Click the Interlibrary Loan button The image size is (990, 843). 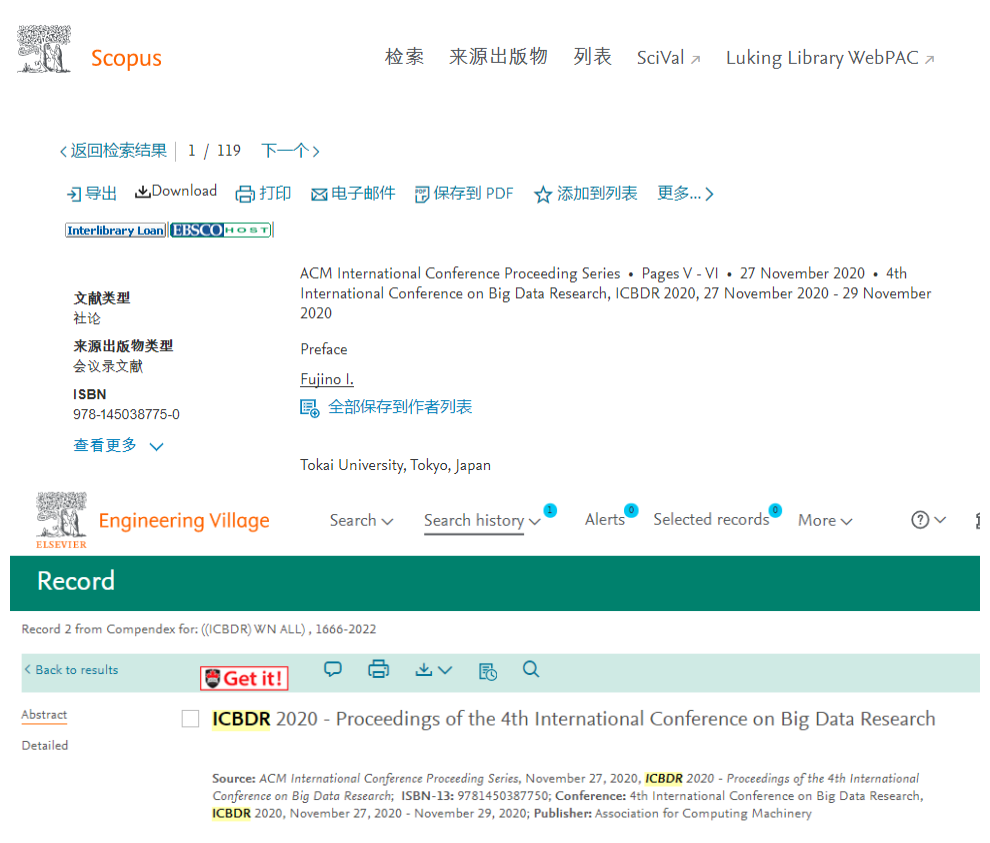pyautogui.click(x=116, y=230)
